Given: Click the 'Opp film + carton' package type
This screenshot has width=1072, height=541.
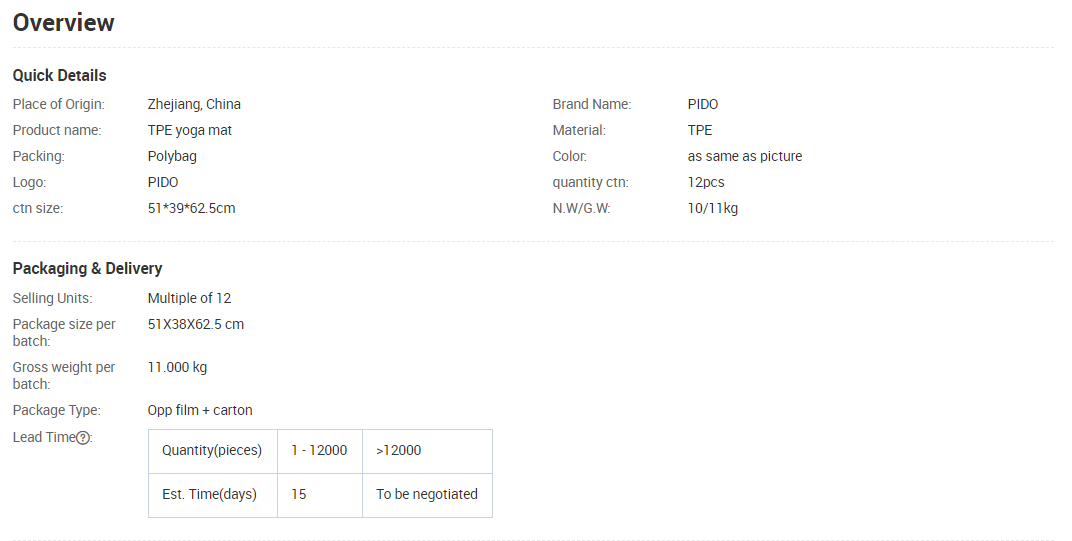Looking at the screenshot, I should coord(200,410).
